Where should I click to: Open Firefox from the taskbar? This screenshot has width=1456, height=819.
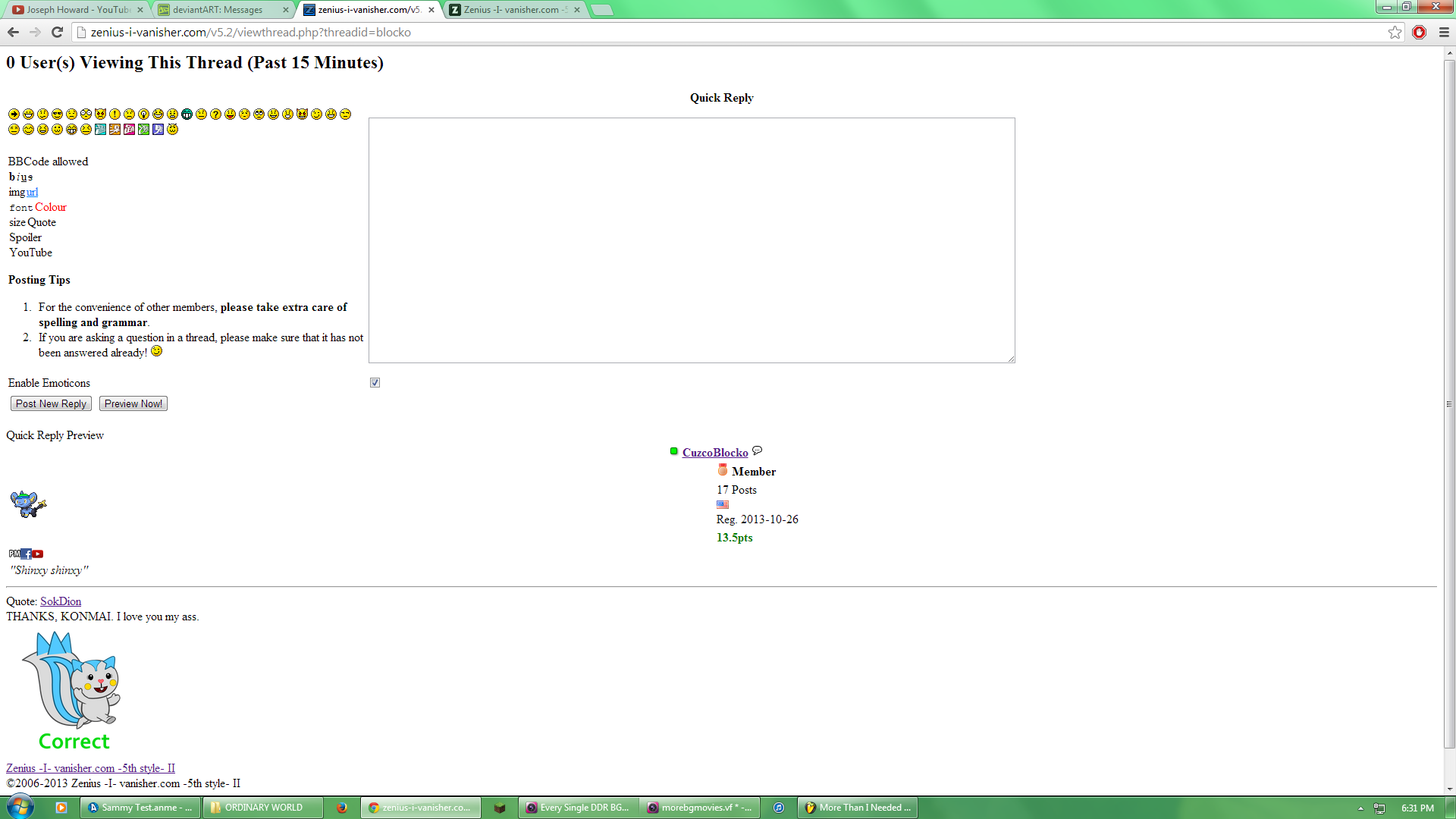pyautogui.click(x=342, y=808)
